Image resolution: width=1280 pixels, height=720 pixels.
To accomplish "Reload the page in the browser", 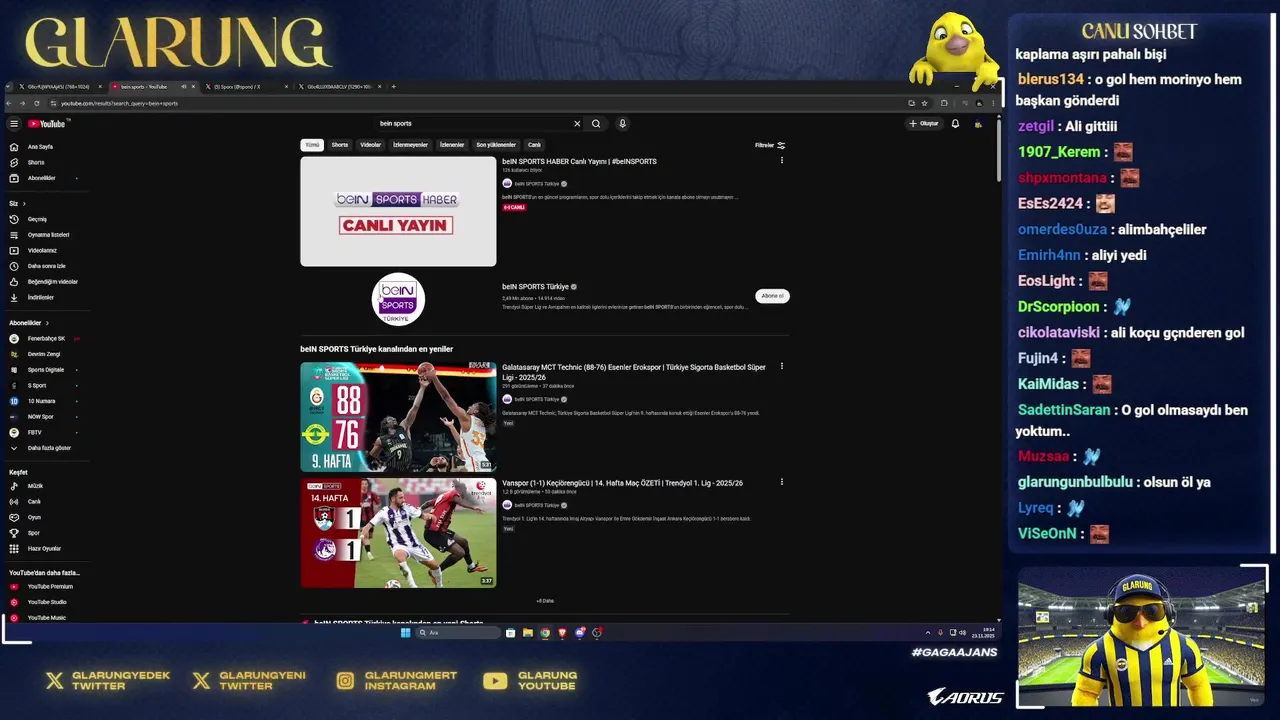I will tap(37, 103).
